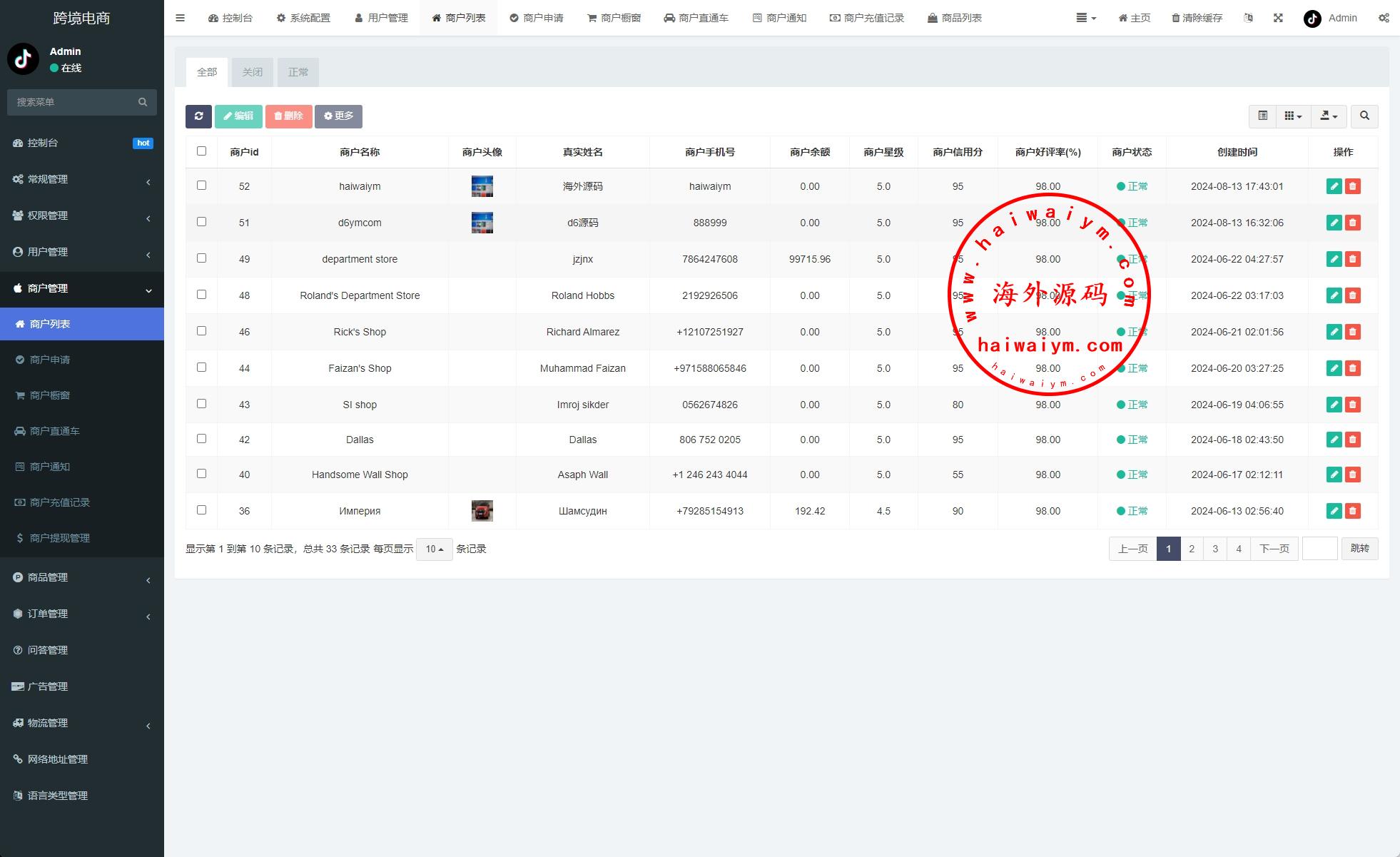Image resolution: width=1400 pixels, height=857 pixels.
Task: Click the Империя merchant avatar thumbnail
Action: 482,511
